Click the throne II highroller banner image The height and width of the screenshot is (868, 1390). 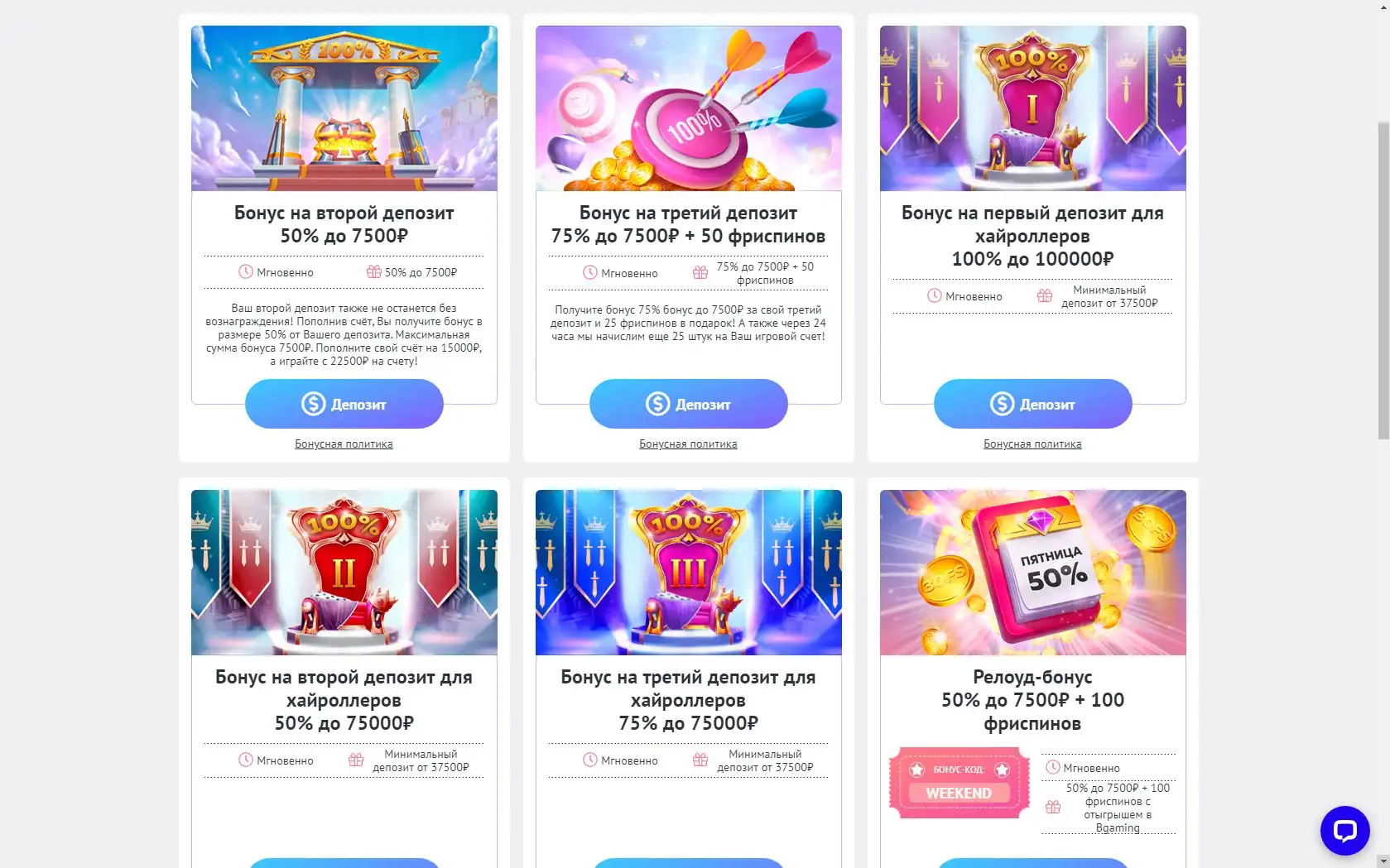[344, 573]
